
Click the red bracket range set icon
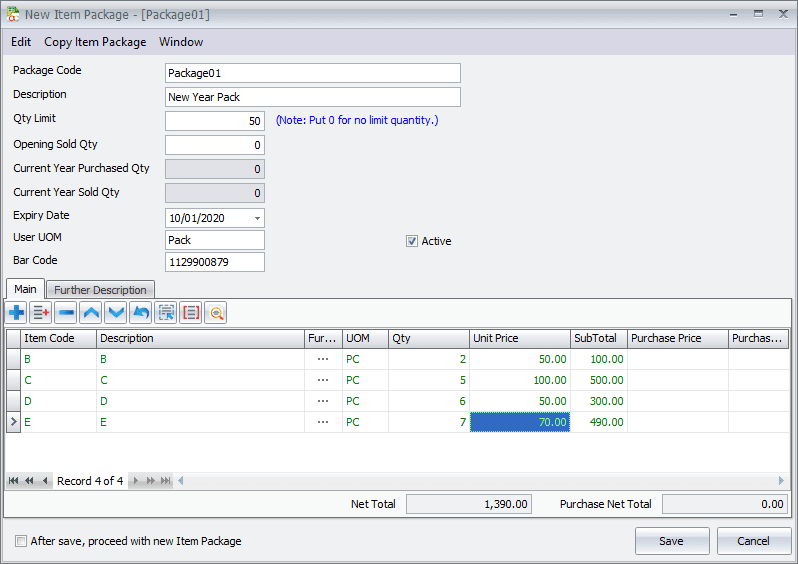[191, 313]
